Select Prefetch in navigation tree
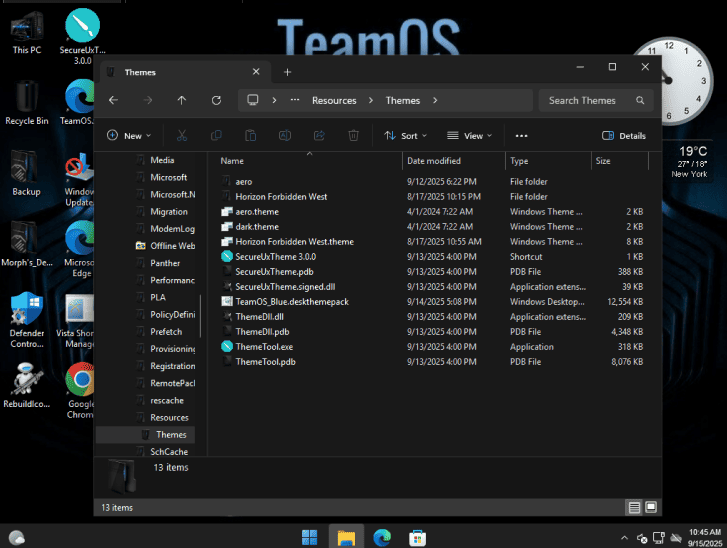The width and height of the screenshot is (727, 548). pyautogui.click(x=166, y=332)
